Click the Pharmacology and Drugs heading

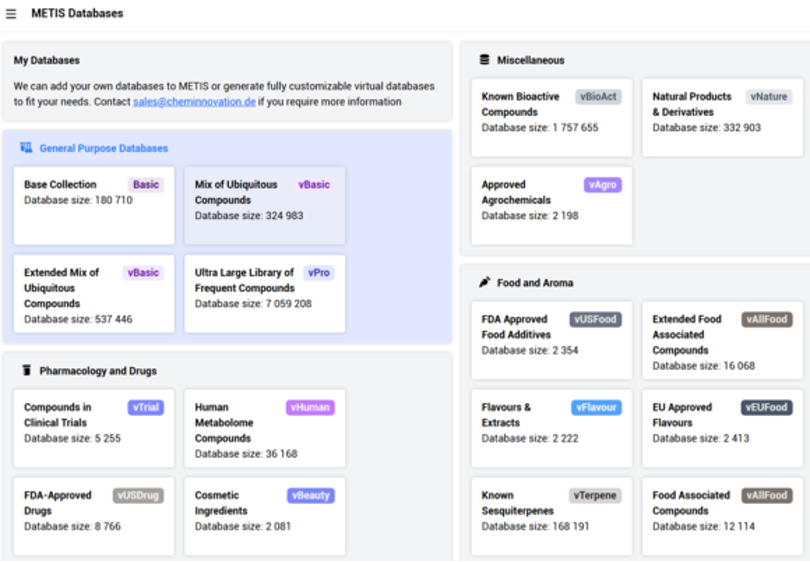[x=98, y=371]
